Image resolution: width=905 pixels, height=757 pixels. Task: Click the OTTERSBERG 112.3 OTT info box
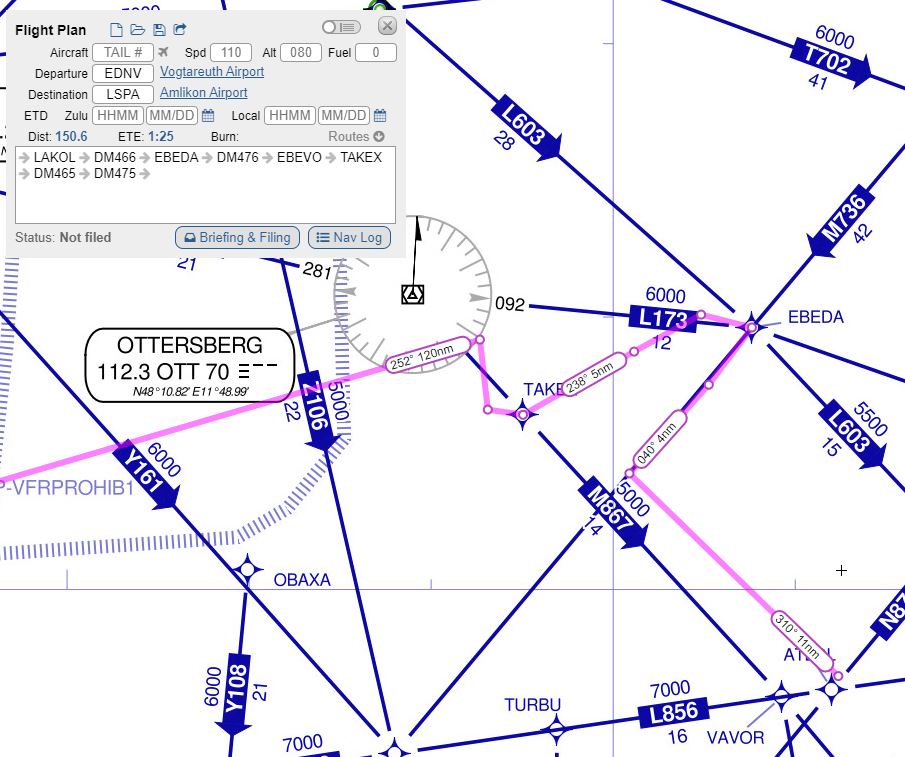click(x=190, y=365)
